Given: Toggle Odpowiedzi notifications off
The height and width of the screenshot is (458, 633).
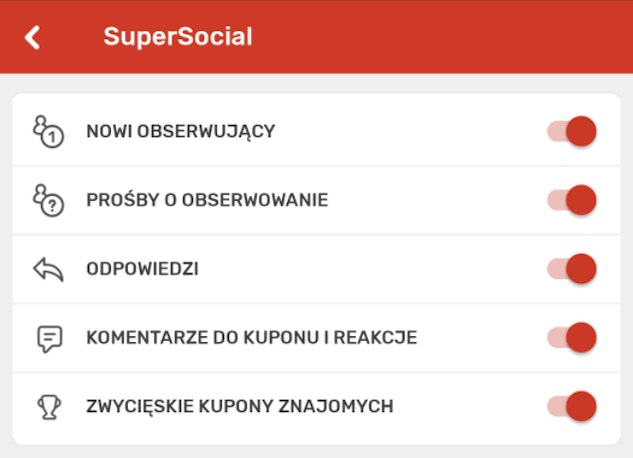Looking at the screenshot, I should (573, 269).
